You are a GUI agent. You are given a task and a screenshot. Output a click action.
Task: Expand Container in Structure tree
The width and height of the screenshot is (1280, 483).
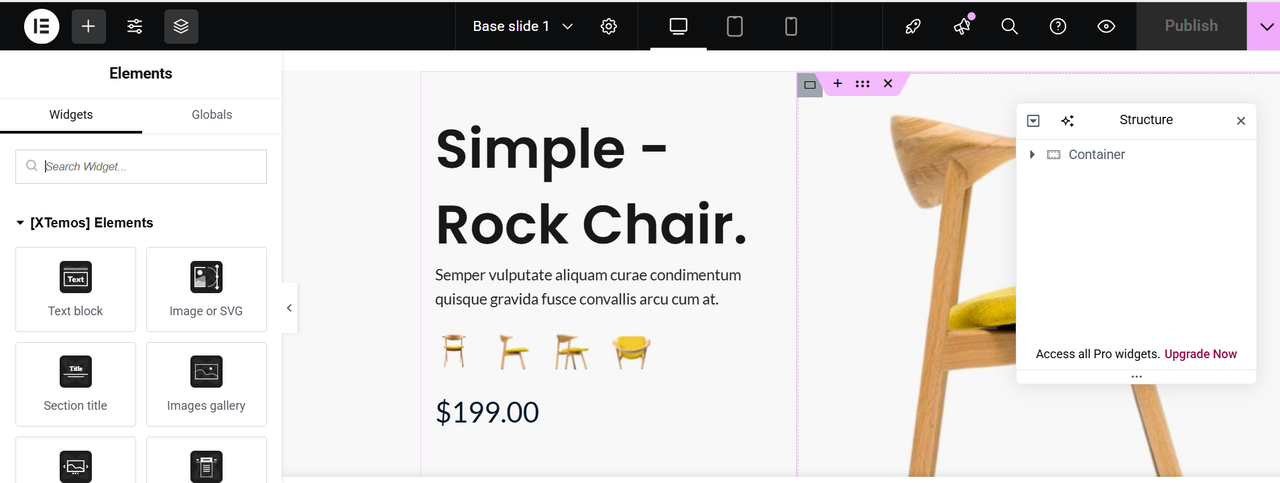pyautogui.click(x=1032, y=155)
